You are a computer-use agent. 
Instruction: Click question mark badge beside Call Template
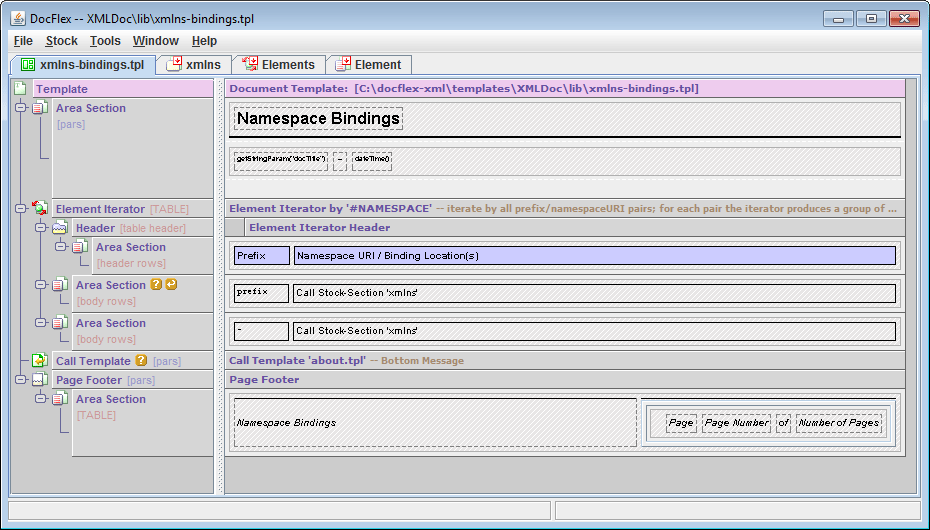141,361
